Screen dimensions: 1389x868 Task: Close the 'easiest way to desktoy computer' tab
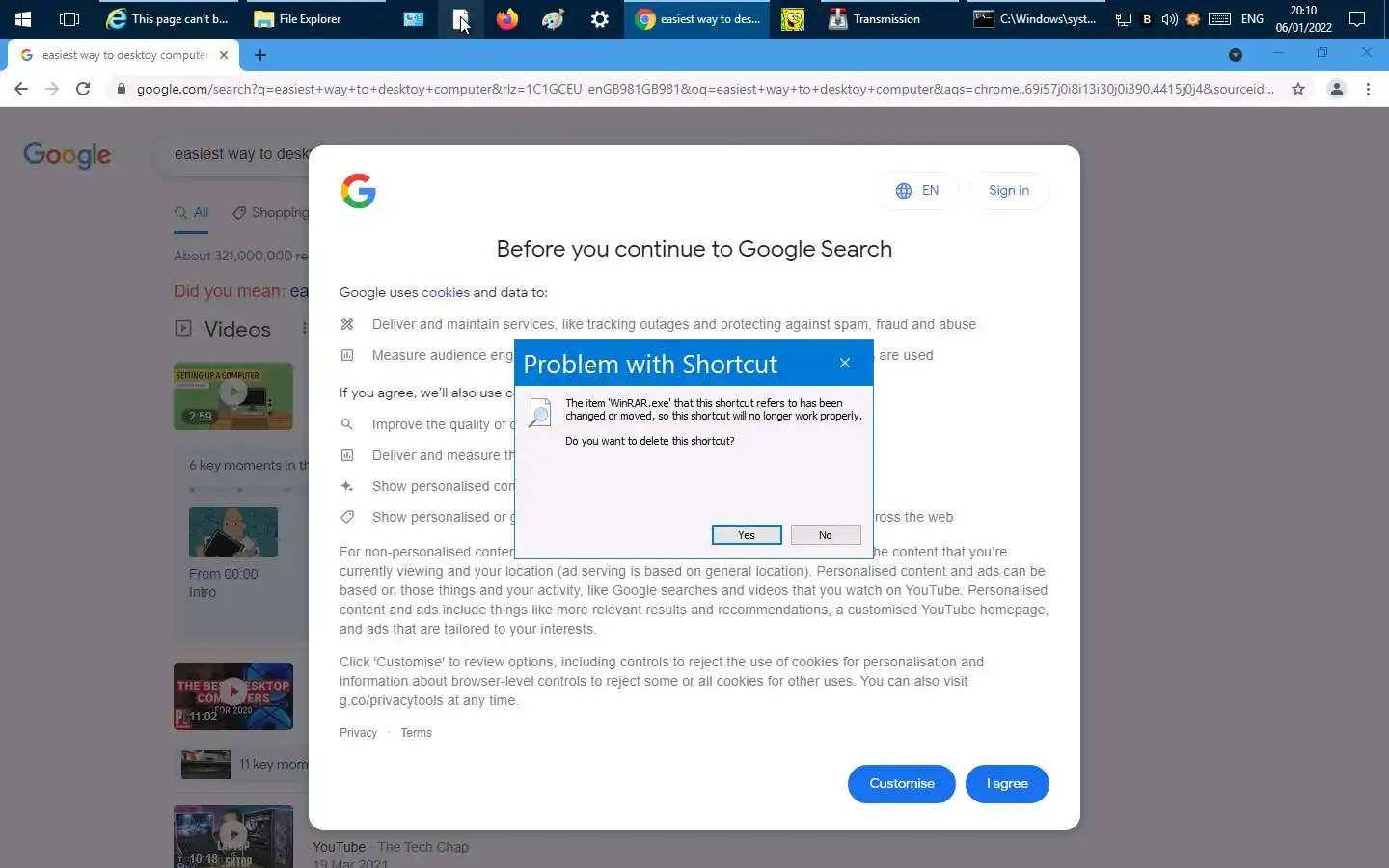tap(224, 55)
